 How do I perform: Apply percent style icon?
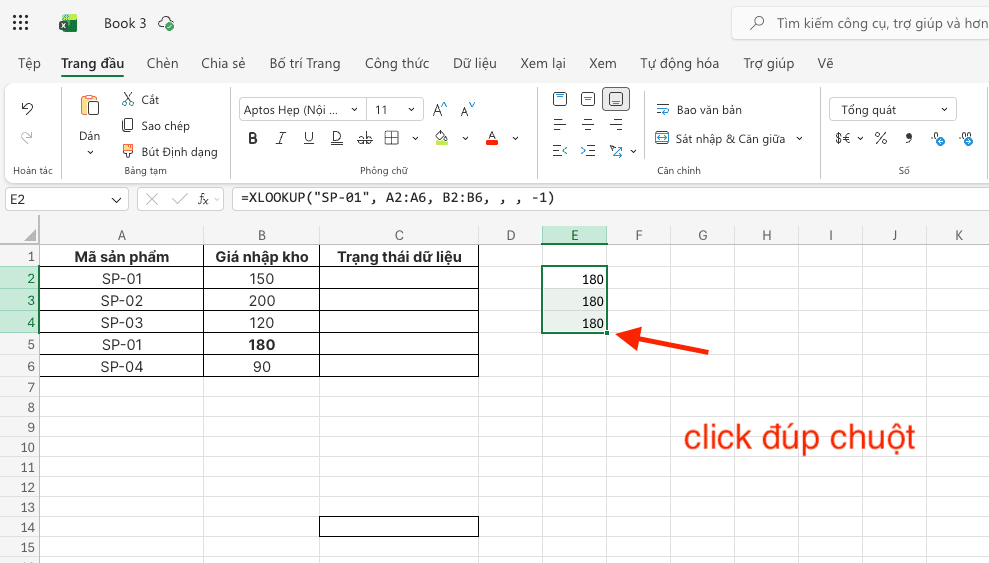click(881, 138)
